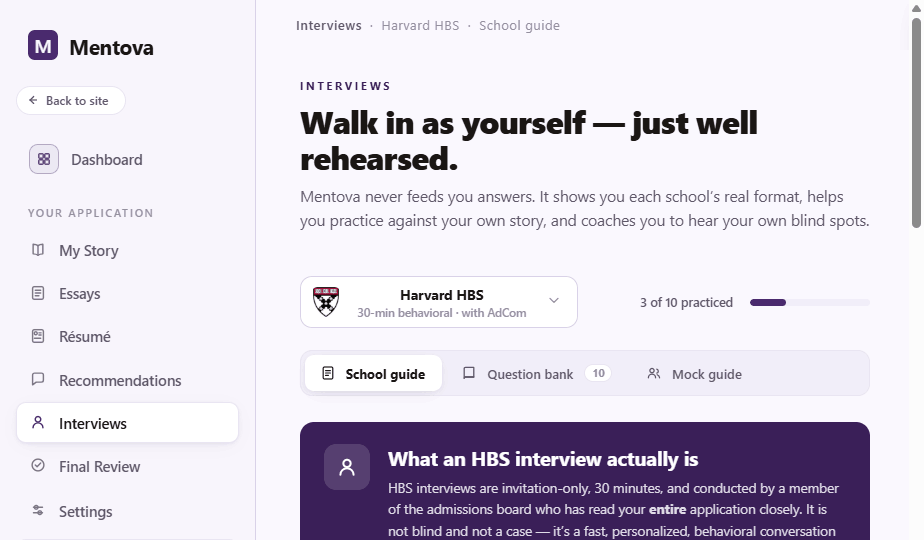Click the Harvard shield crest icon
The width and height of the screenshot is (924, 540).
point(326,302)
